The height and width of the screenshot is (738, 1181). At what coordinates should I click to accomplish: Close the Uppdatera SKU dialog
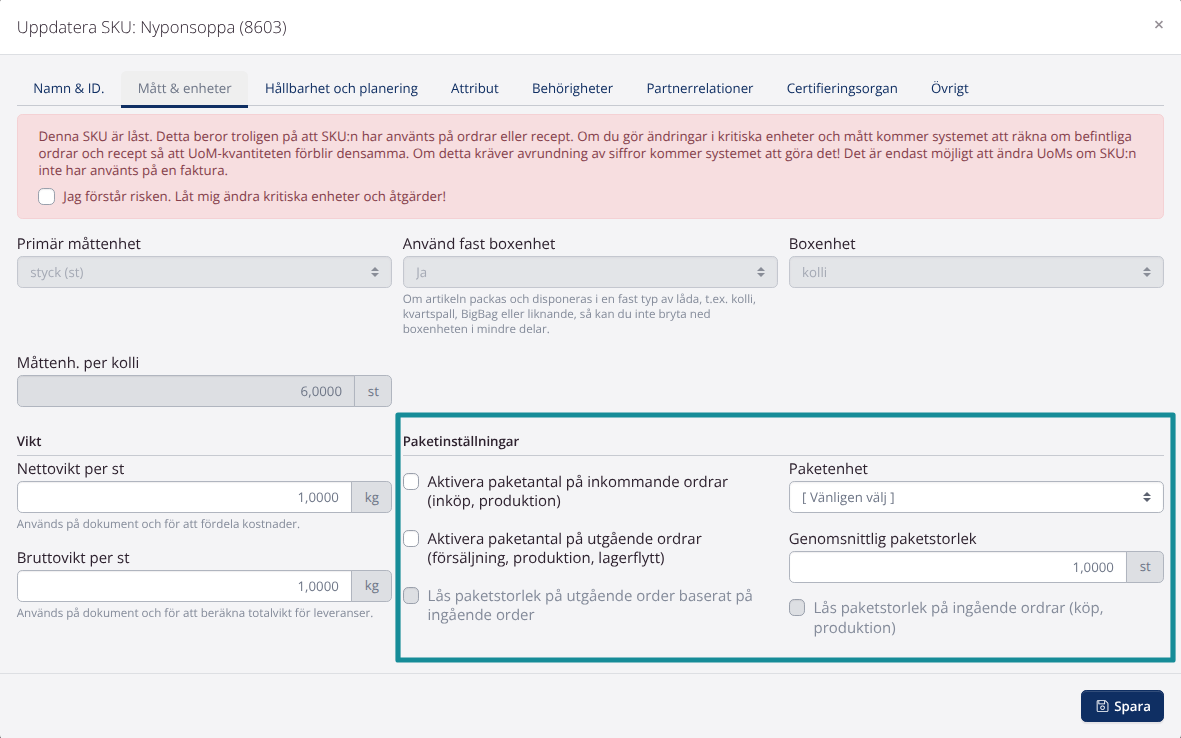pyautogui.click(x=1158, y=25)
